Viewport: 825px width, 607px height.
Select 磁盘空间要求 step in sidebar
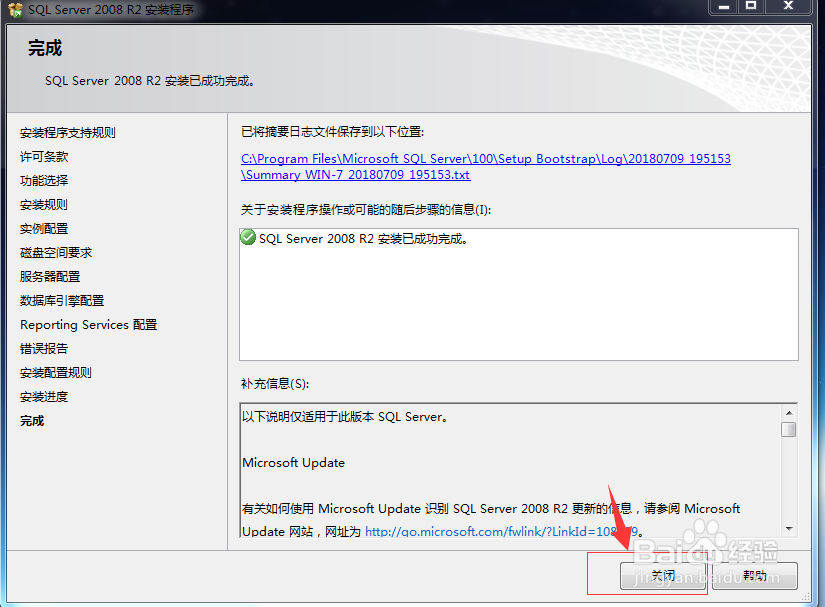56,252
